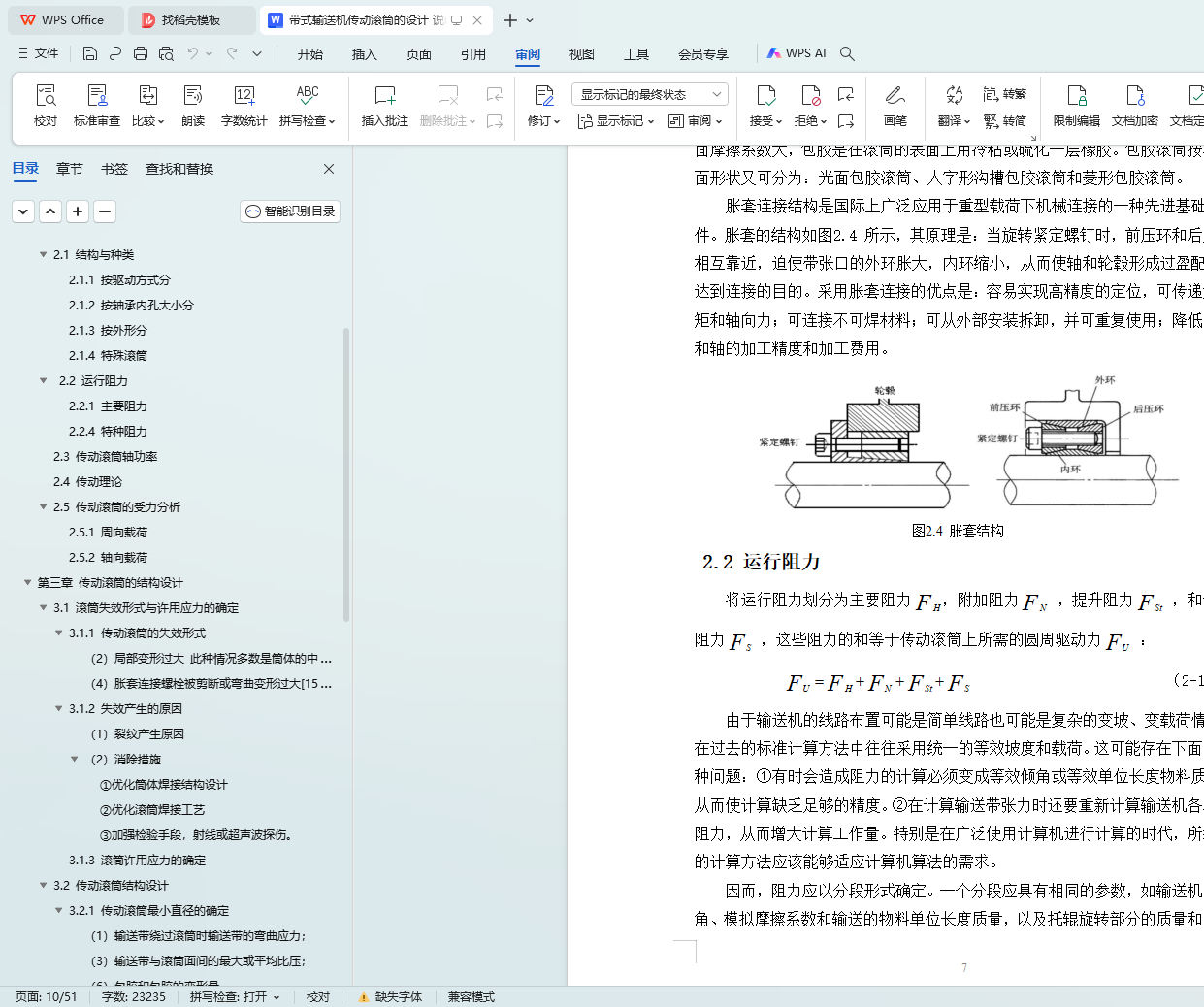Click the previous change icon beside 接受
The height and width of the screenshot is (1007, 1204).
[846, 94]
